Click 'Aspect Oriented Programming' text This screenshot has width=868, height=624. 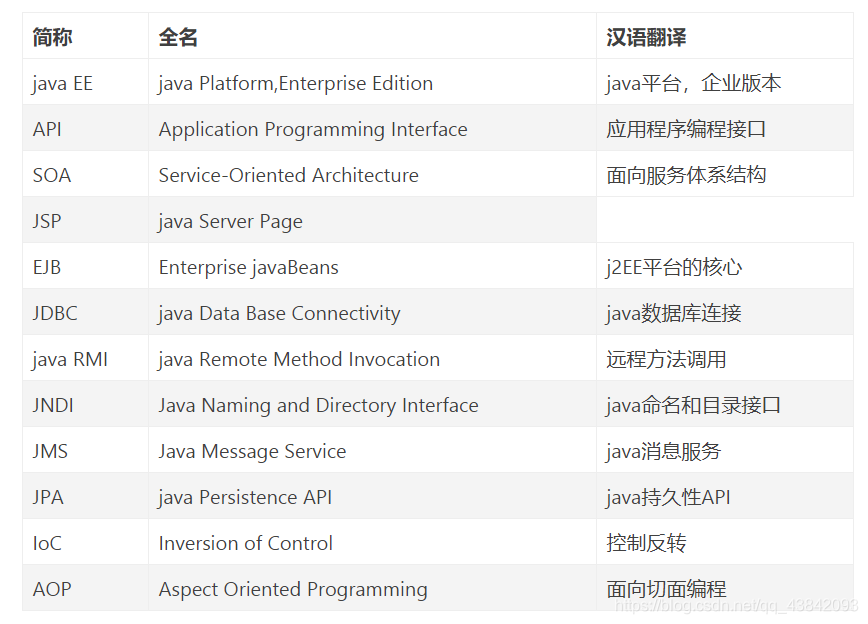tap(293, 590)
